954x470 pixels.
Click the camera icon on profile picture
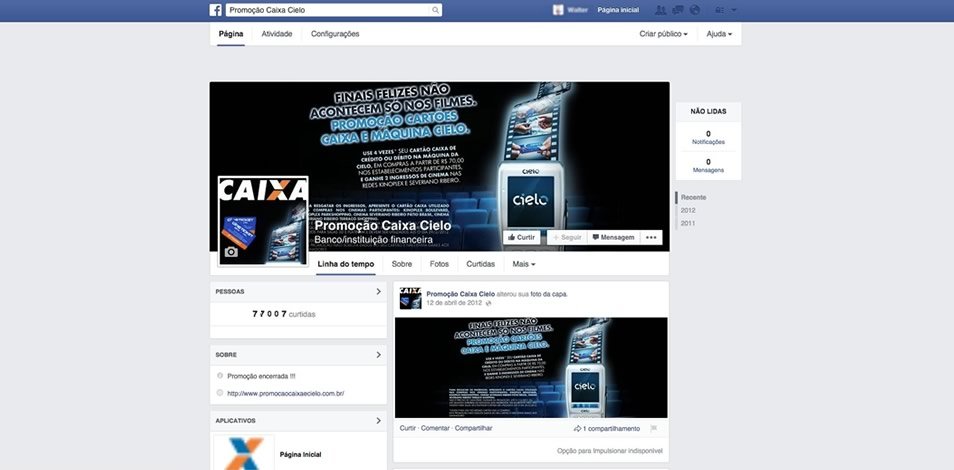(231, 252)
